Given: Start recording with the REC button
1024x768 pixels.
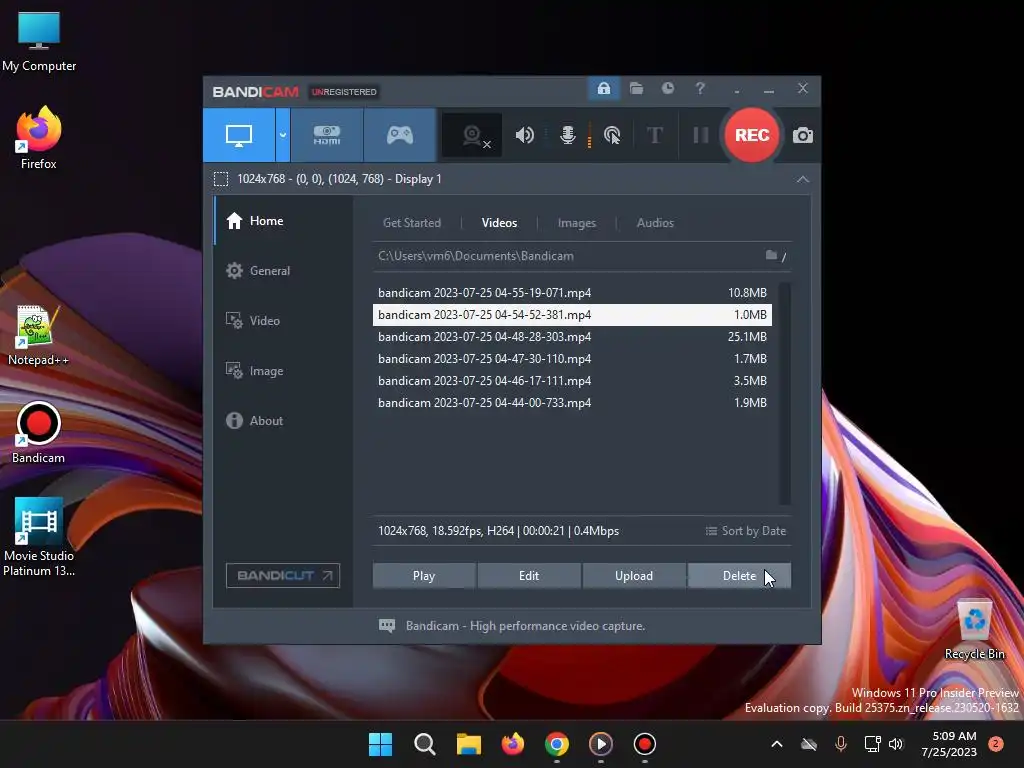Looking at the screenshot, I should tap(752, 135).
